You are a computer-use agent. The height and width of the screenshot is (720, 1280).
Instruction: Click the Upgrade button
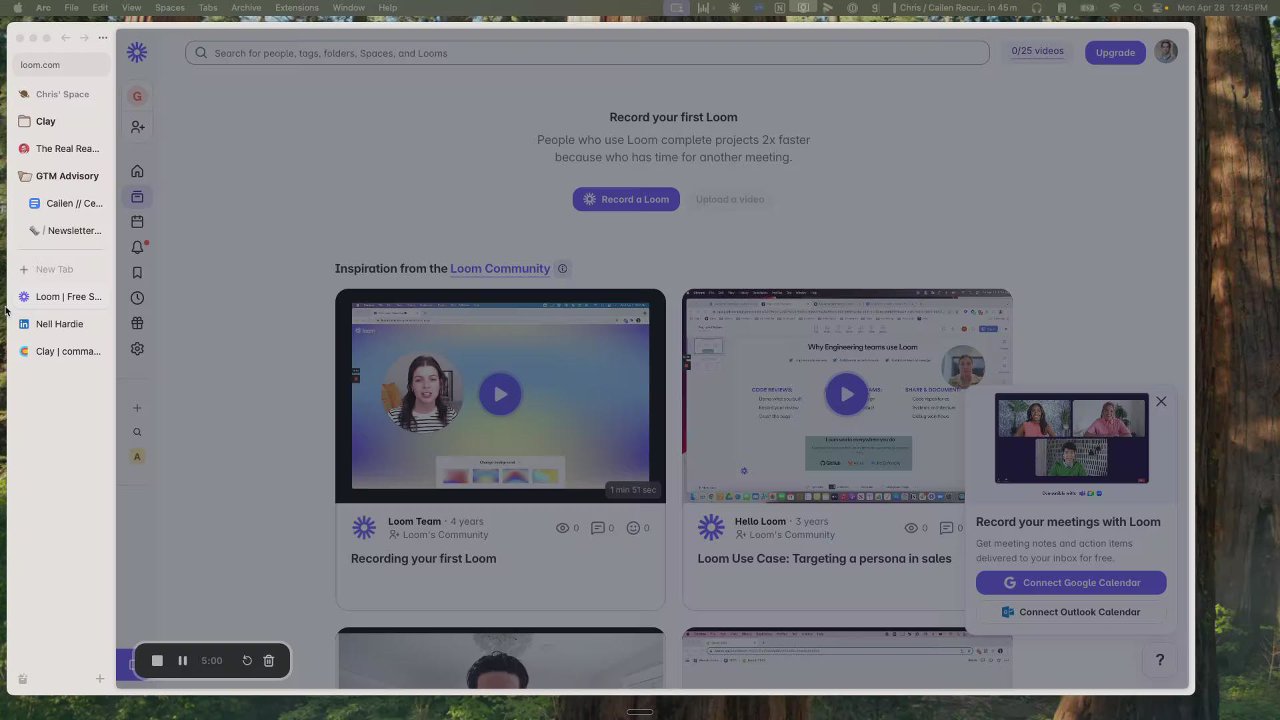pos(1115,52)
